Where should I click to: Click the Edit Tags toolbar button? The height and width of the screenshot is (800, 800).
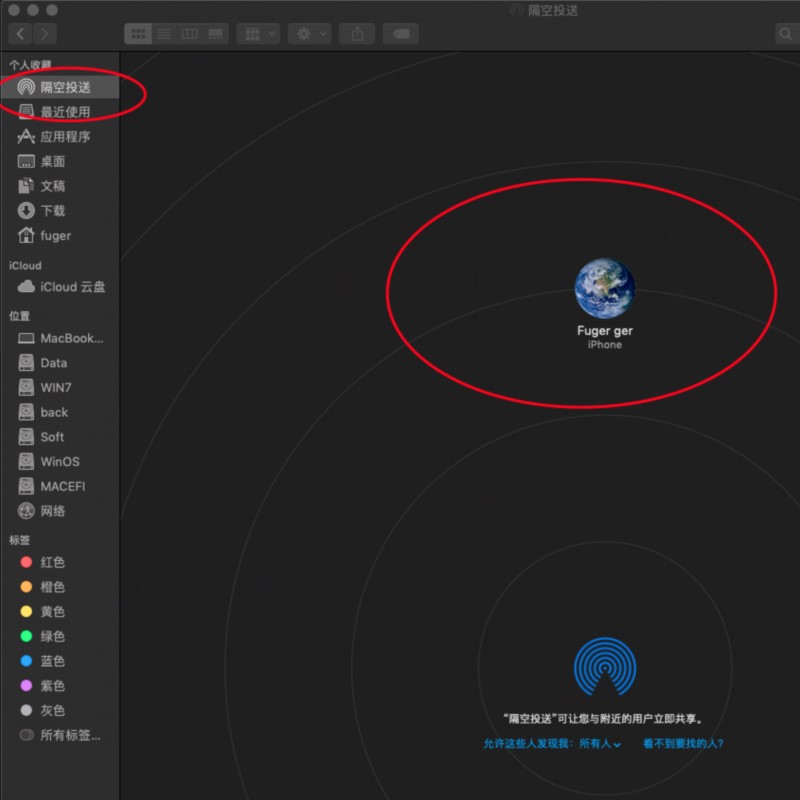pos(401,34)
